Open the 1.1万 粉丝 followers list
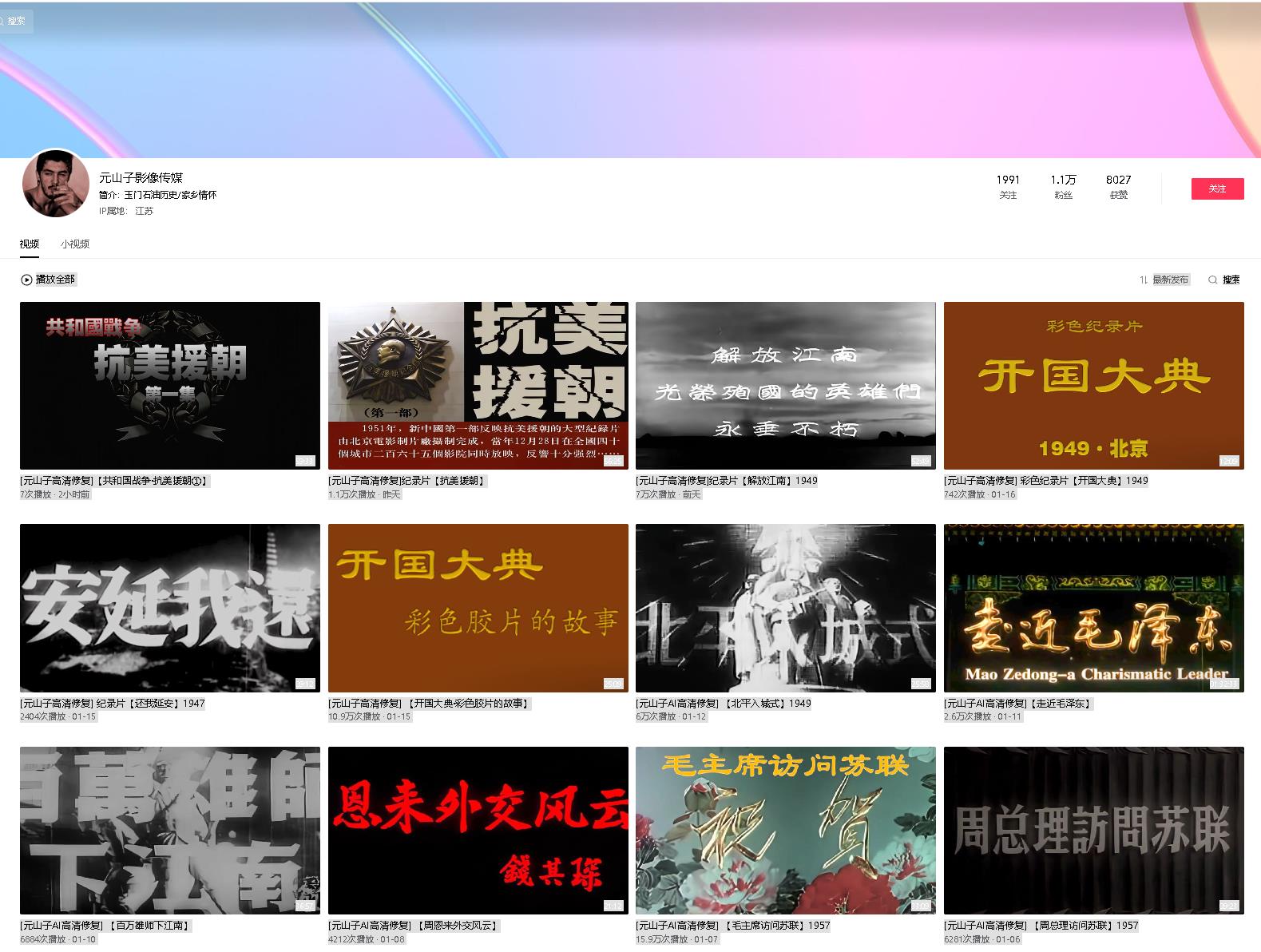 (1063, 186)
